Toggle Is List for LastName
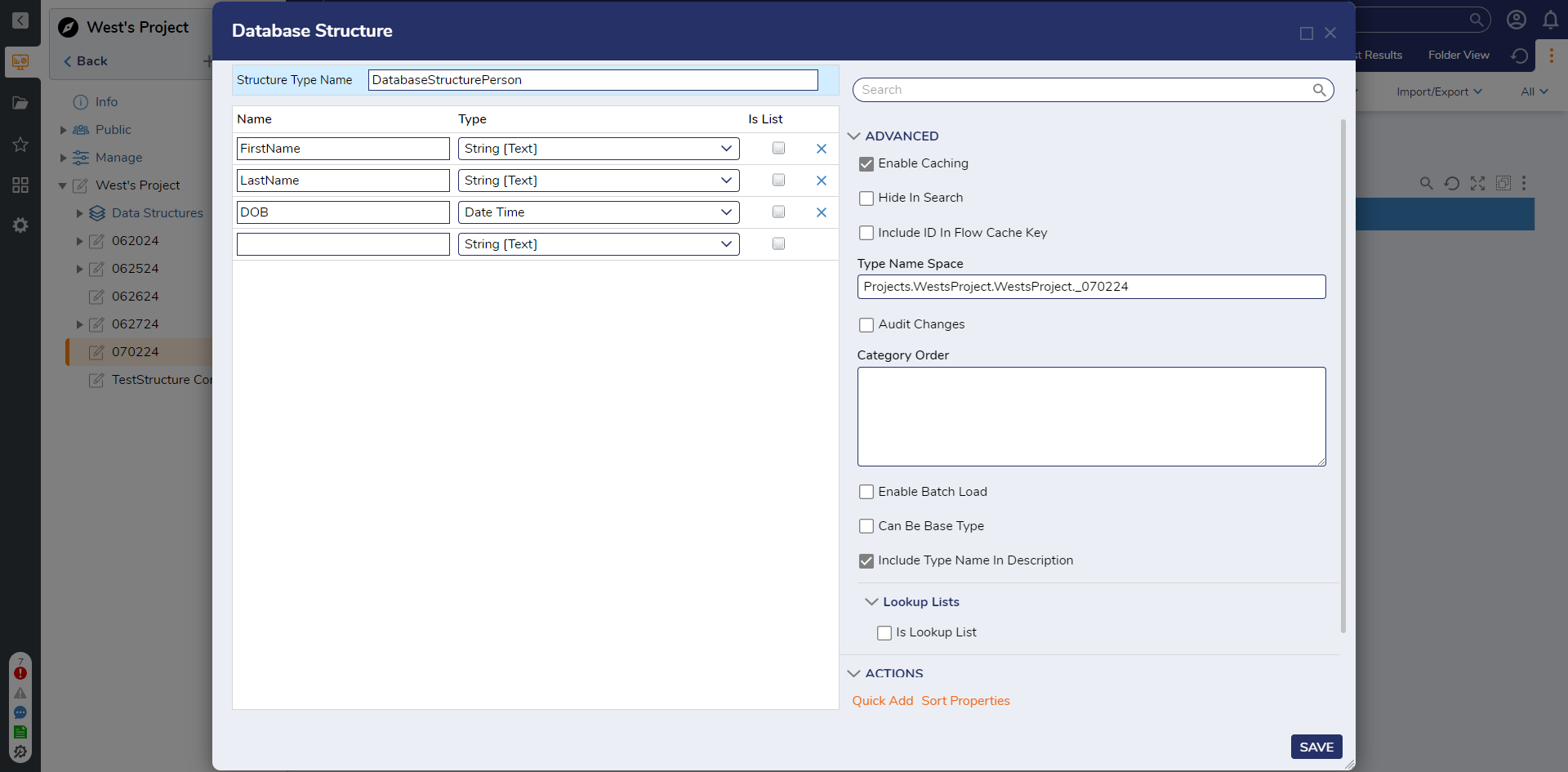The width and height of the screenshot is (1568, 772). click(779, 181)
